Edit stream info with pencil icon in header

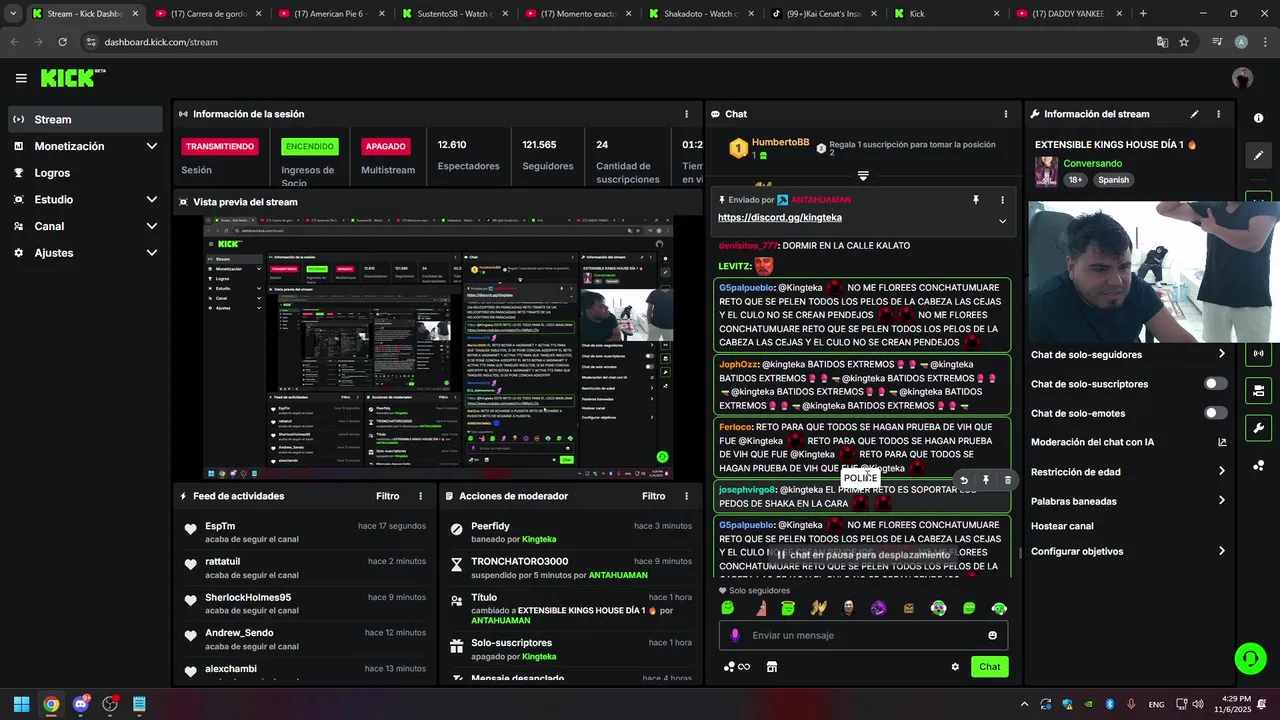[1194, 114]
